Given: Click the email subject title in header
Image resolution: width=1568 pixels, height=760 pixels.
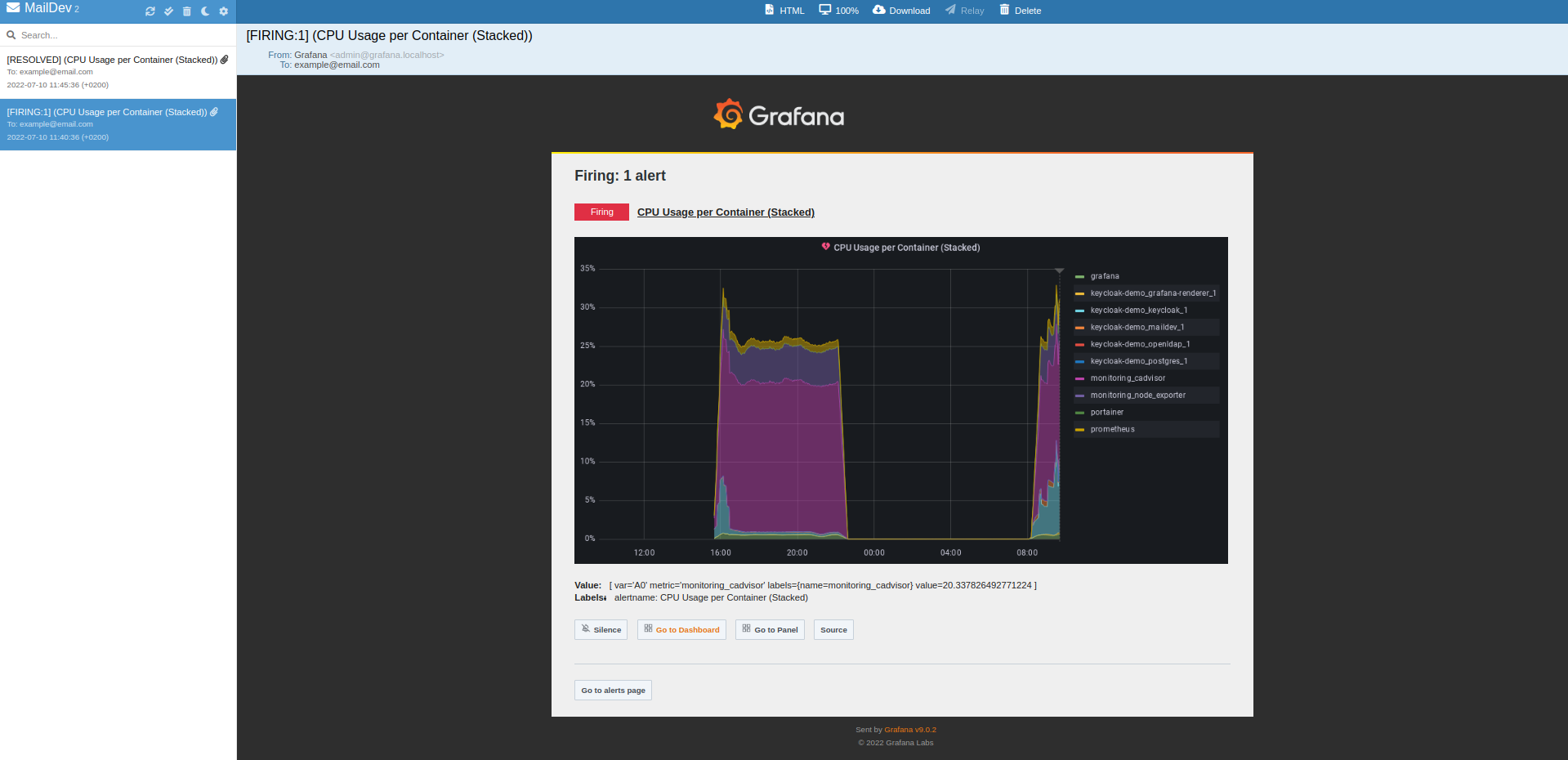Looking at the screenshot, I should pyautogui.click(x=389, y=35).
